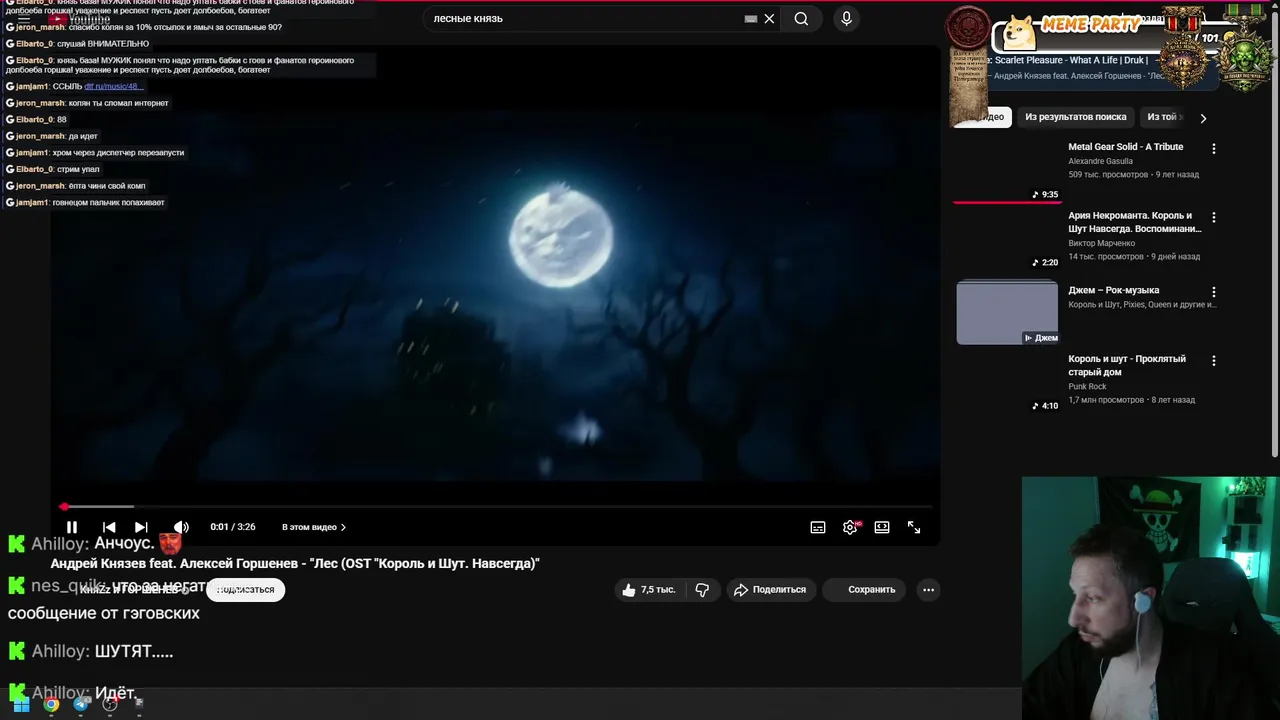Open more actions under the video
This screenshot has width=1280, height=720.
[928, 590]
